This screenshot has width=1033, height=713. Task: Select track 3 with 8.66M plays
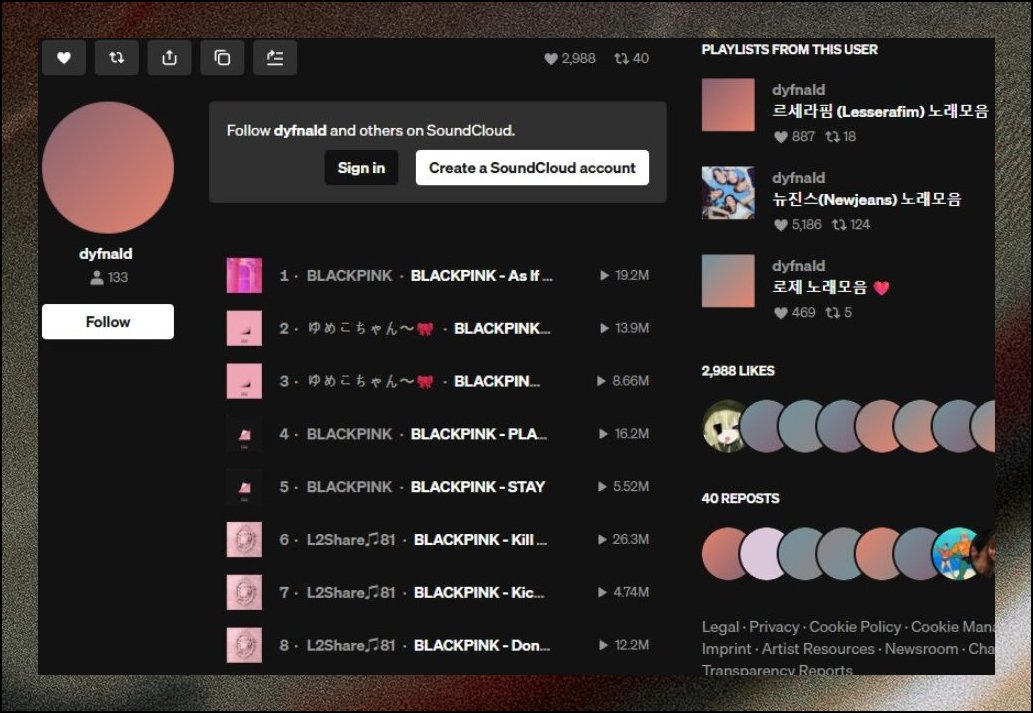437,381
